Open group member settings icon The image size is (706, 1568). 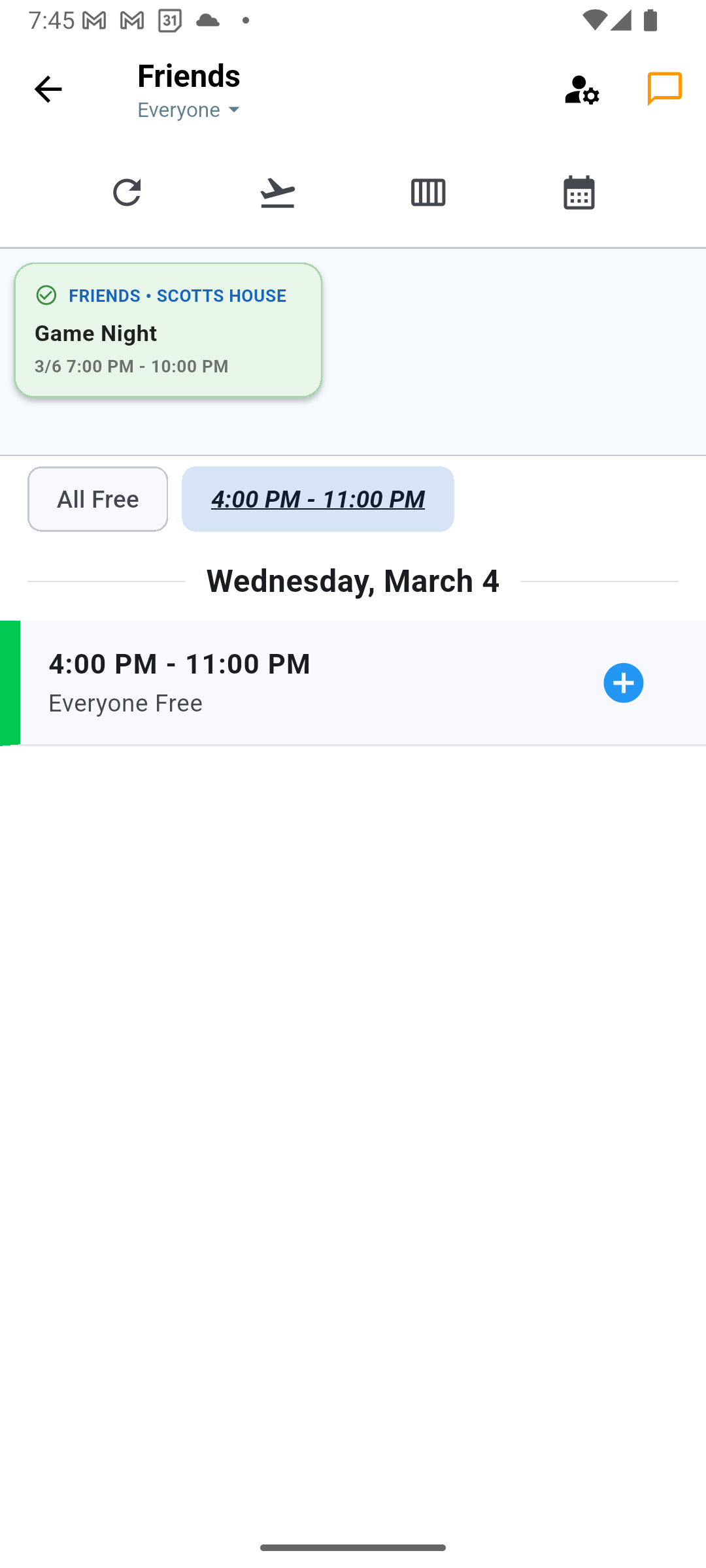coord(581,90)
